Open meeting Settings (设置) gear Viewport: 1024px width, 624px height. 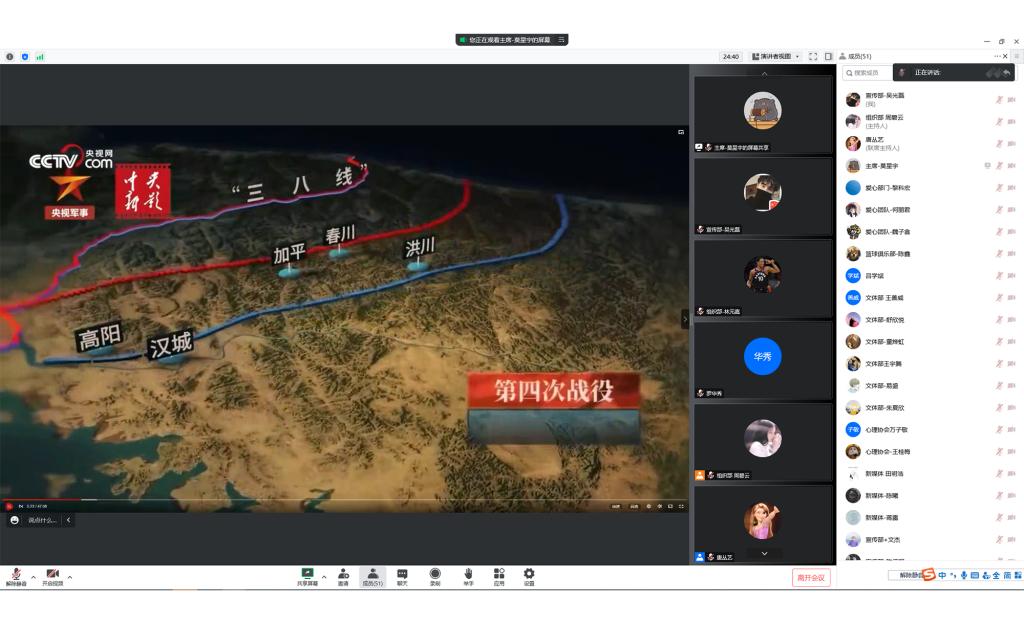click(x=529, y=575)
